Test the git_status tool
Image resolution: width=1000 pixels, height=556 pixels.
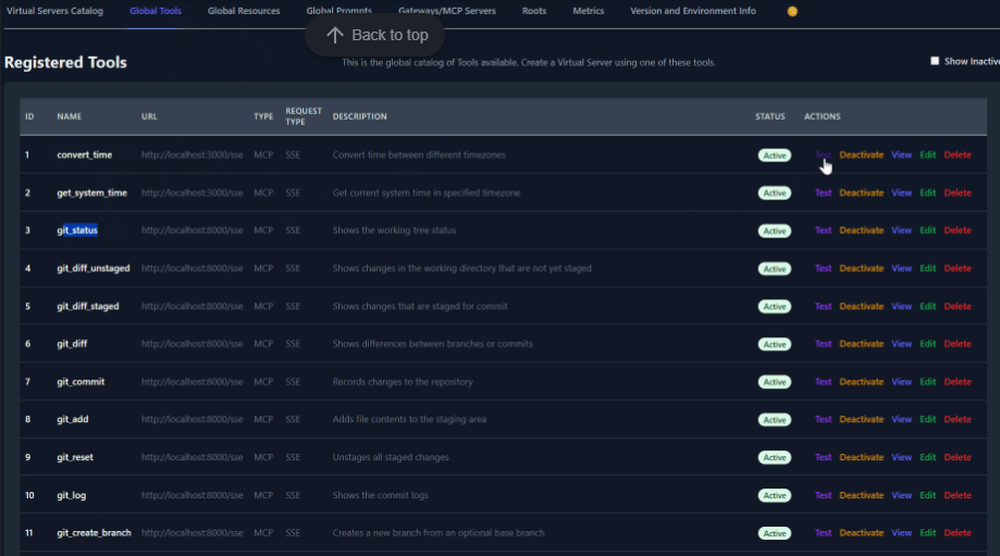click(823, 230)
